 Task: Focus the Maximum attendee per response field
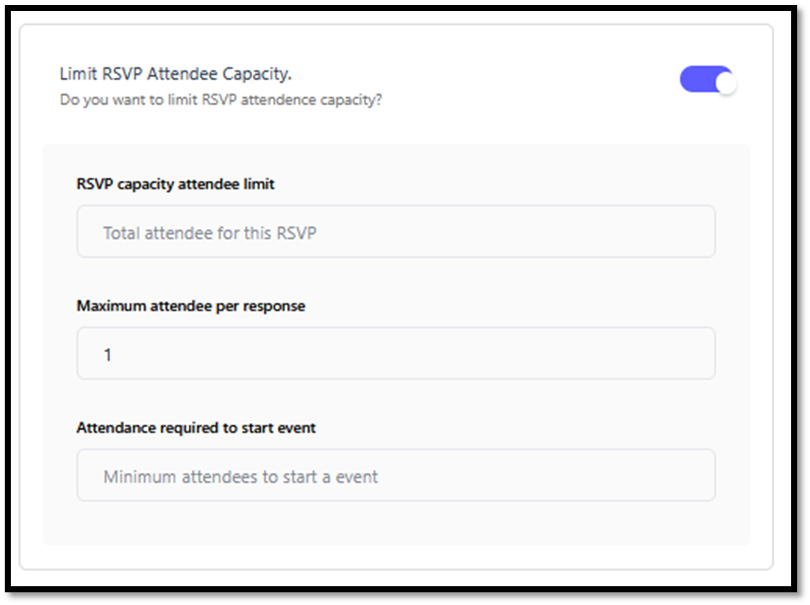pyautogui.click(x=396, y=354)
